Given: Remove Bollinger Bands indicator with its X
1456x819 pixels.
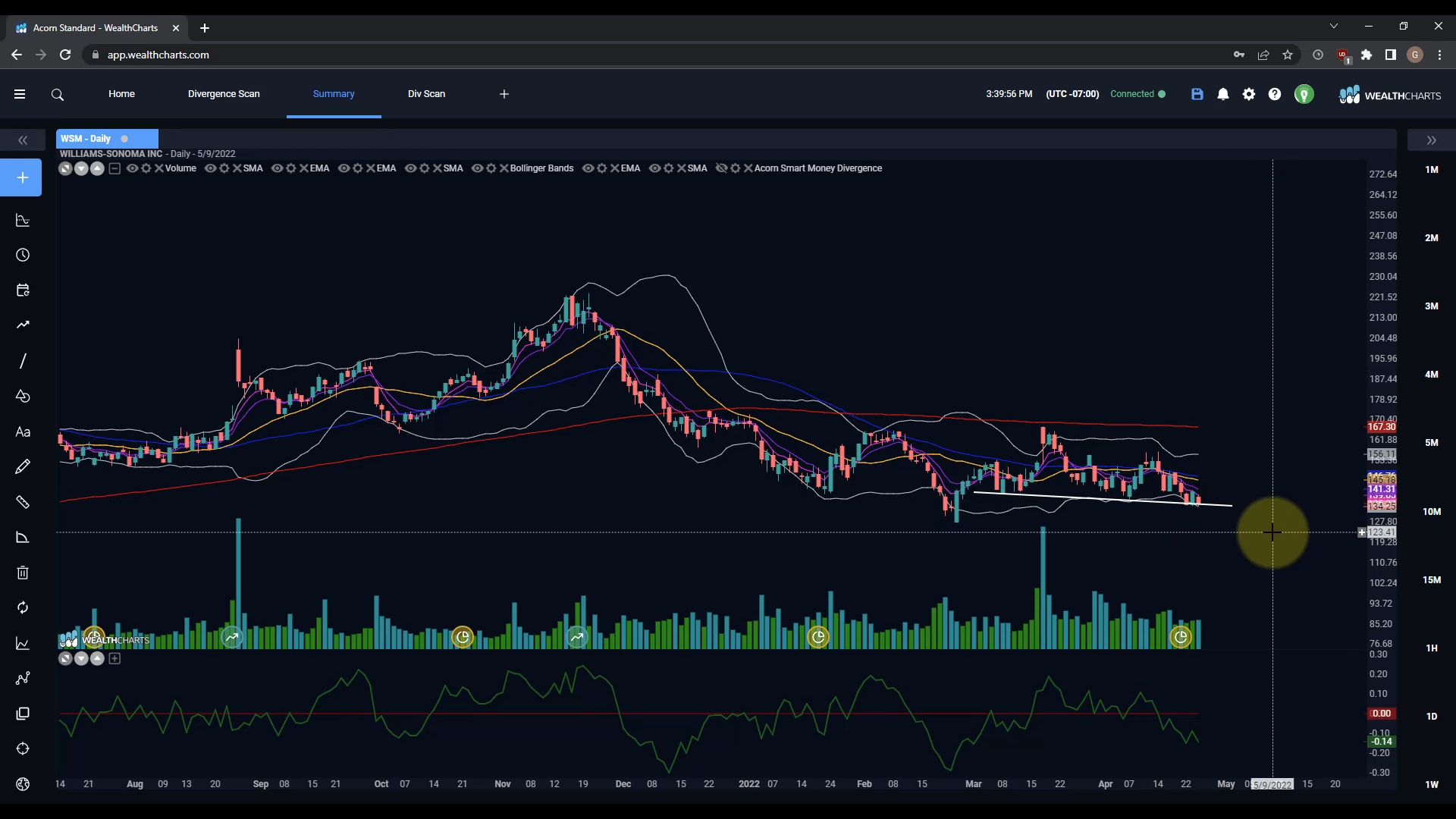Looking at the screenshot, I should tap(504, 168).
